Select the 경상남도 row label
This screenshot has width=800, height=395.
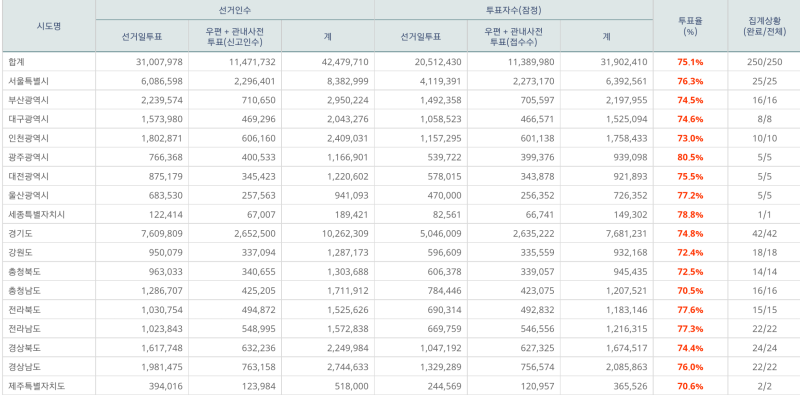pyautogui.click(x=24, y=367)
